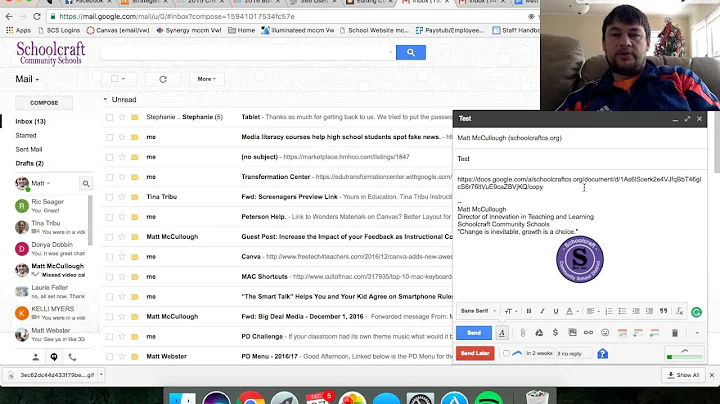720x404 pixels.
Task: Click Show All downloads button
Action: (683, 375)
